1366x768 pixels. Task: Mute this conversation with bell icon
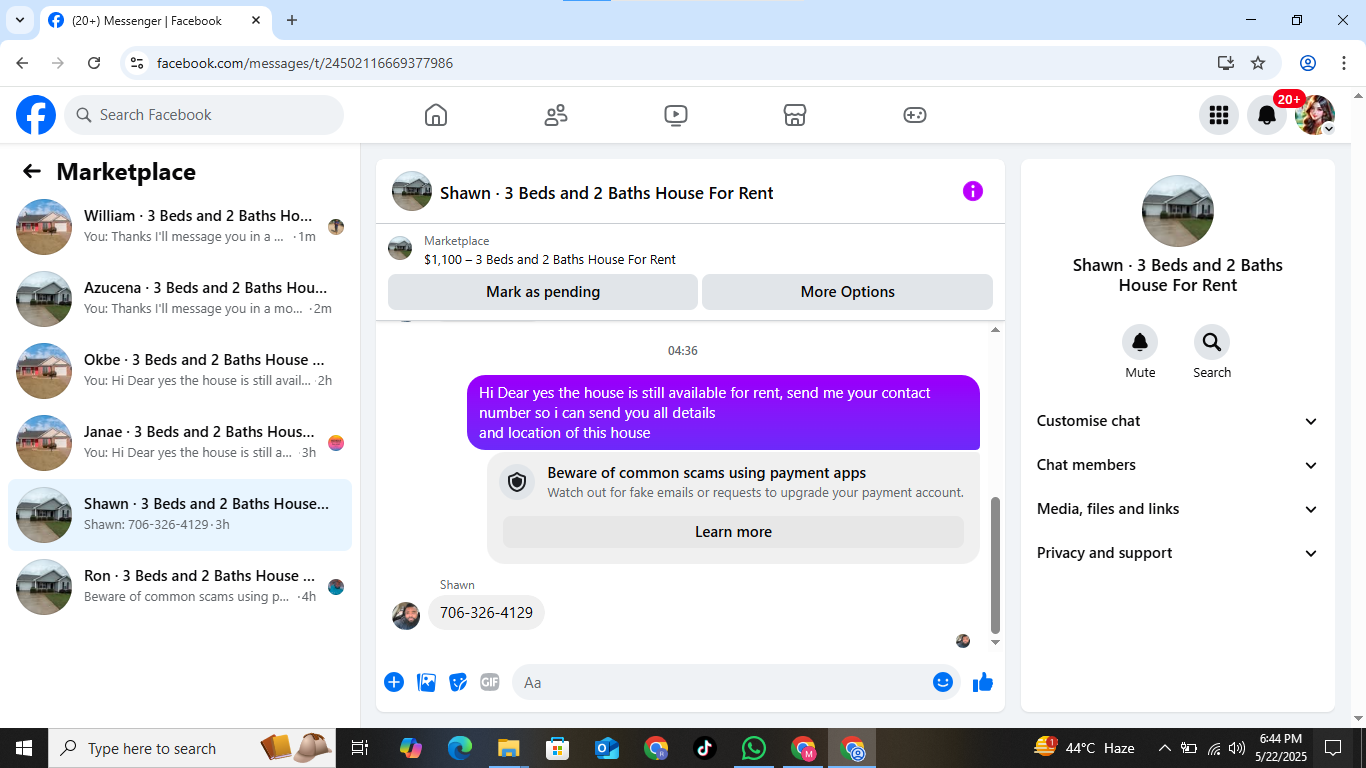(x=1140, y=343)
